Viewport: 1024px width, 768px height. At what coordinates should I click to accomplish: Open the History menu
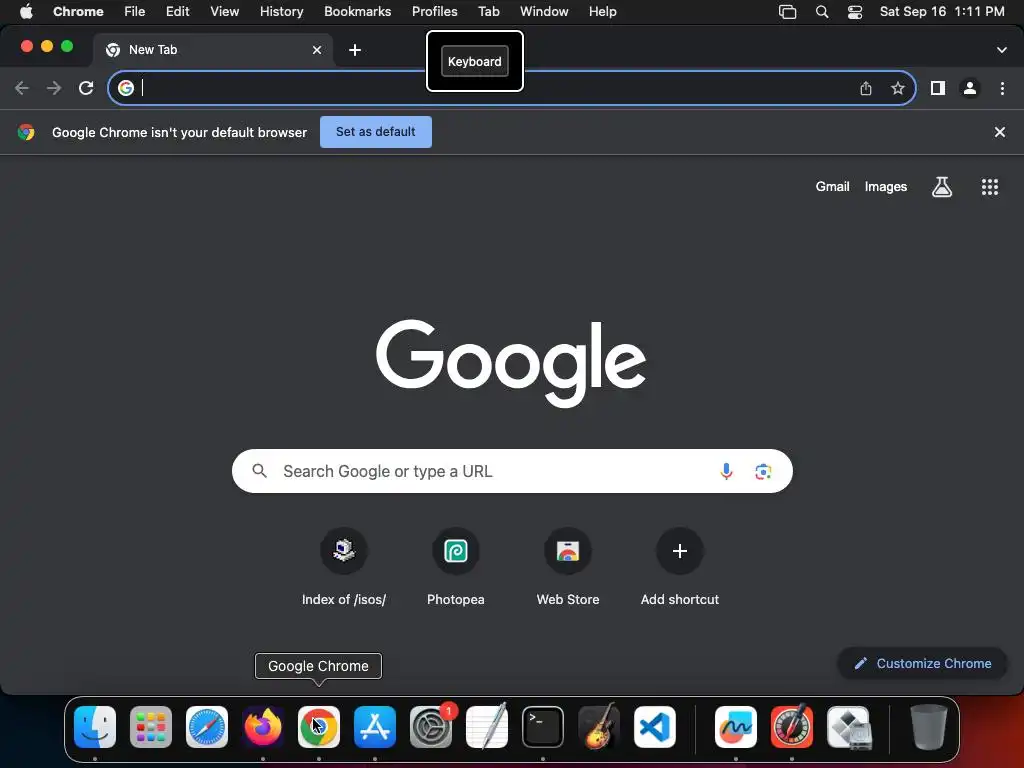point(281,12)
